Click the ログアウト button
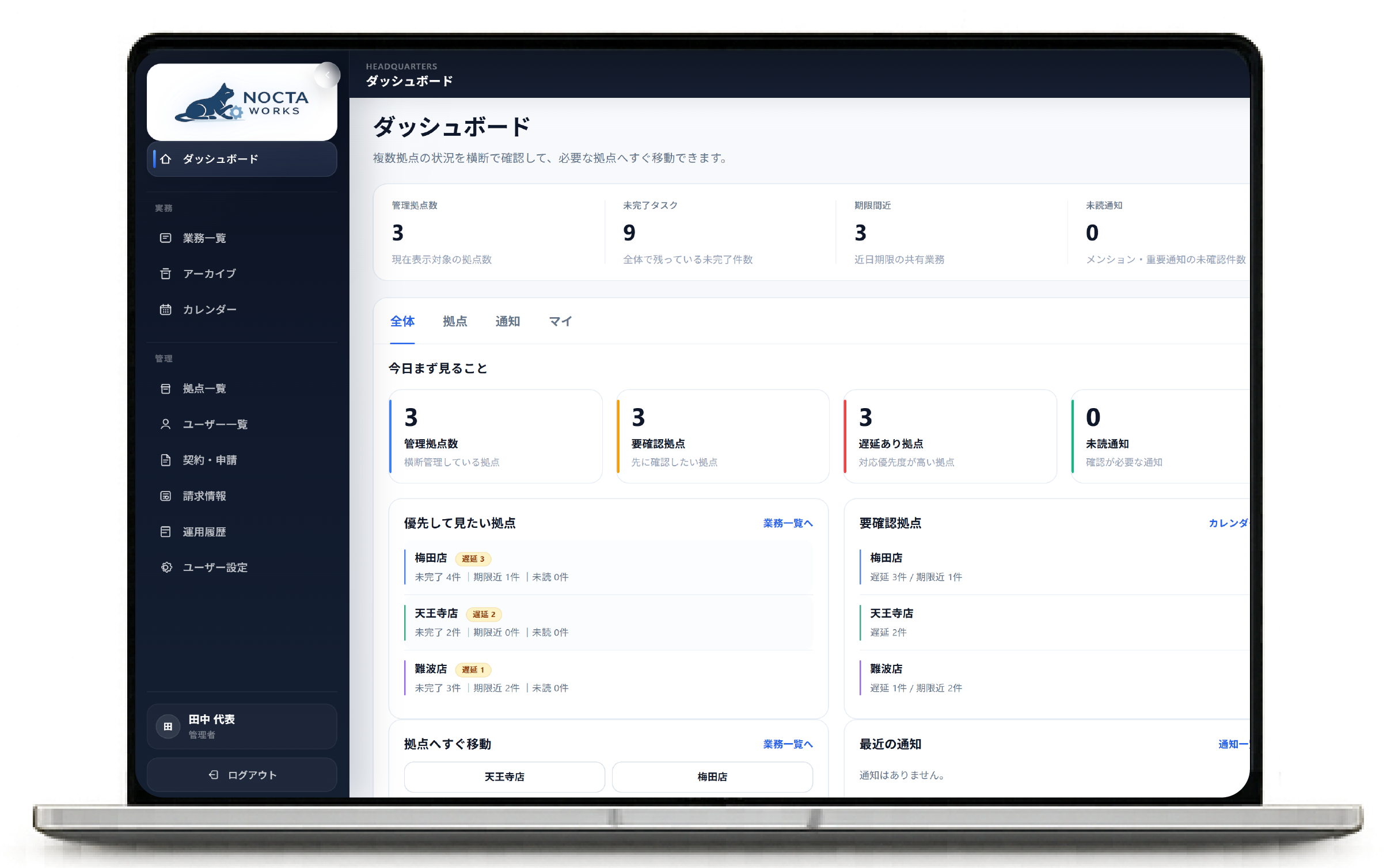The image size is (1387, 868). pyautogui.click(x=242, y=775)
